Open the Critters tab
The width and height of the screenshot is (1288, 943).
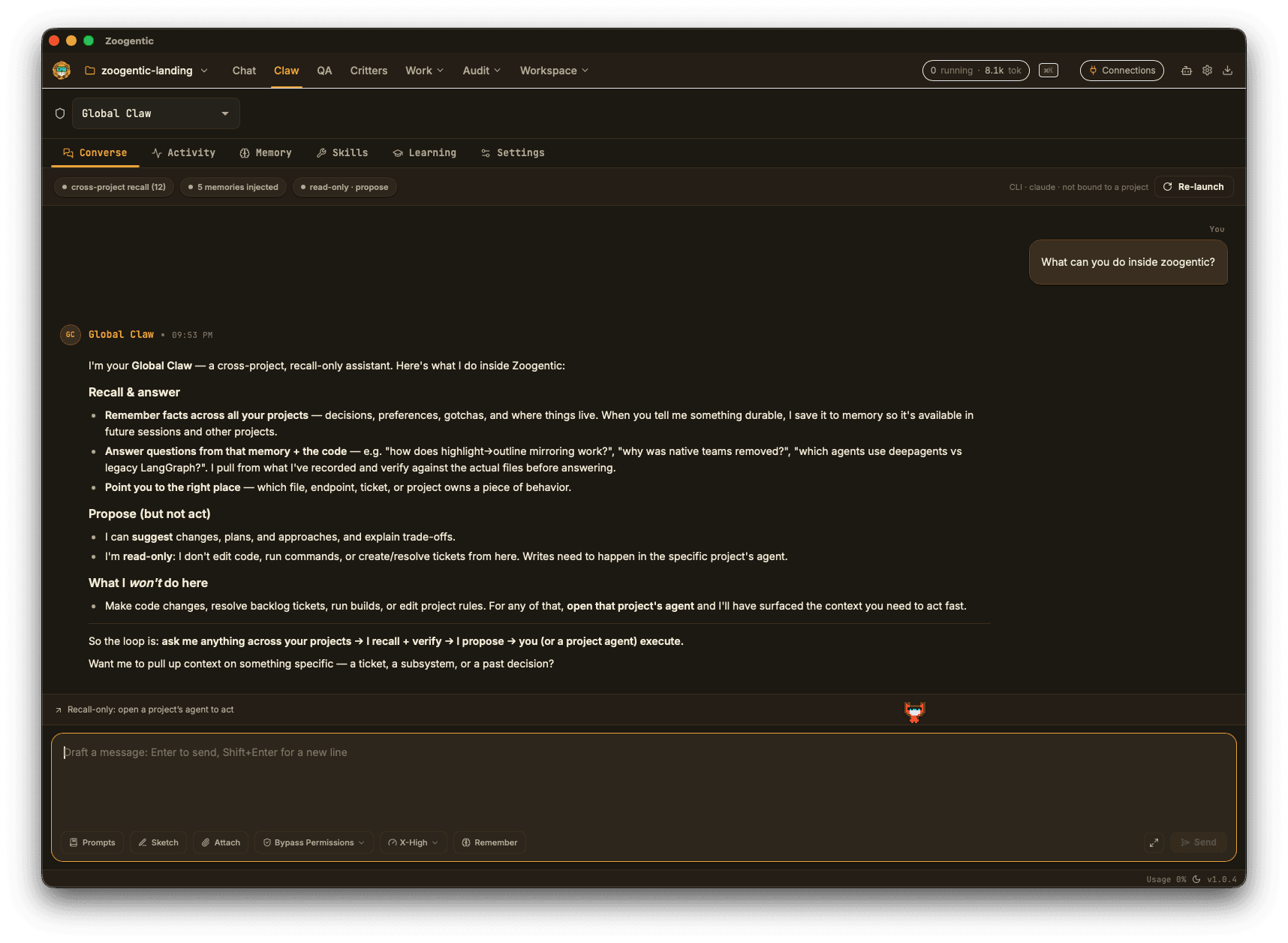369,71
